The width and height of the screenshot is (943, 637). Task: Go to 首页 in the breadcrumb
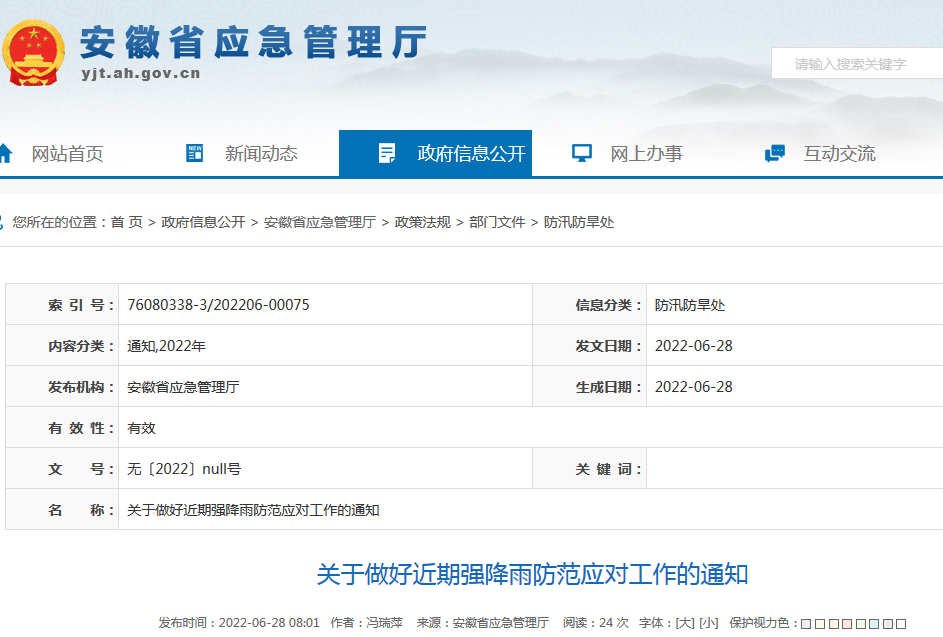127,223
